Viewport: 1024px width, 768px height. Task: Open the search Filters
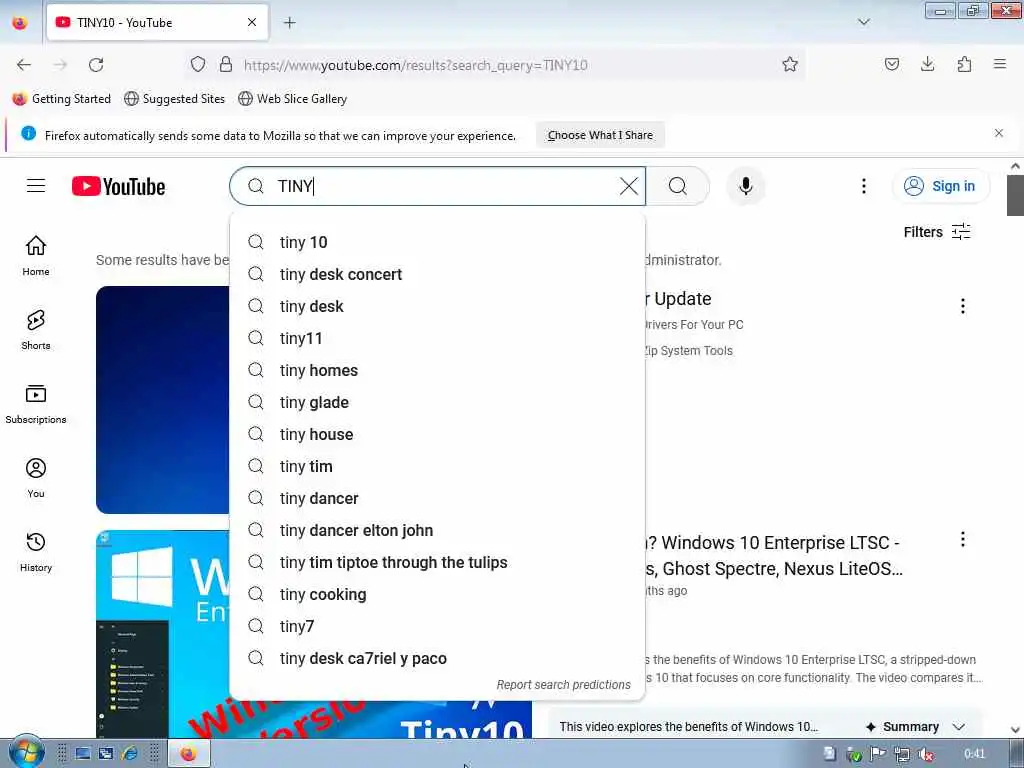[937, 232]
